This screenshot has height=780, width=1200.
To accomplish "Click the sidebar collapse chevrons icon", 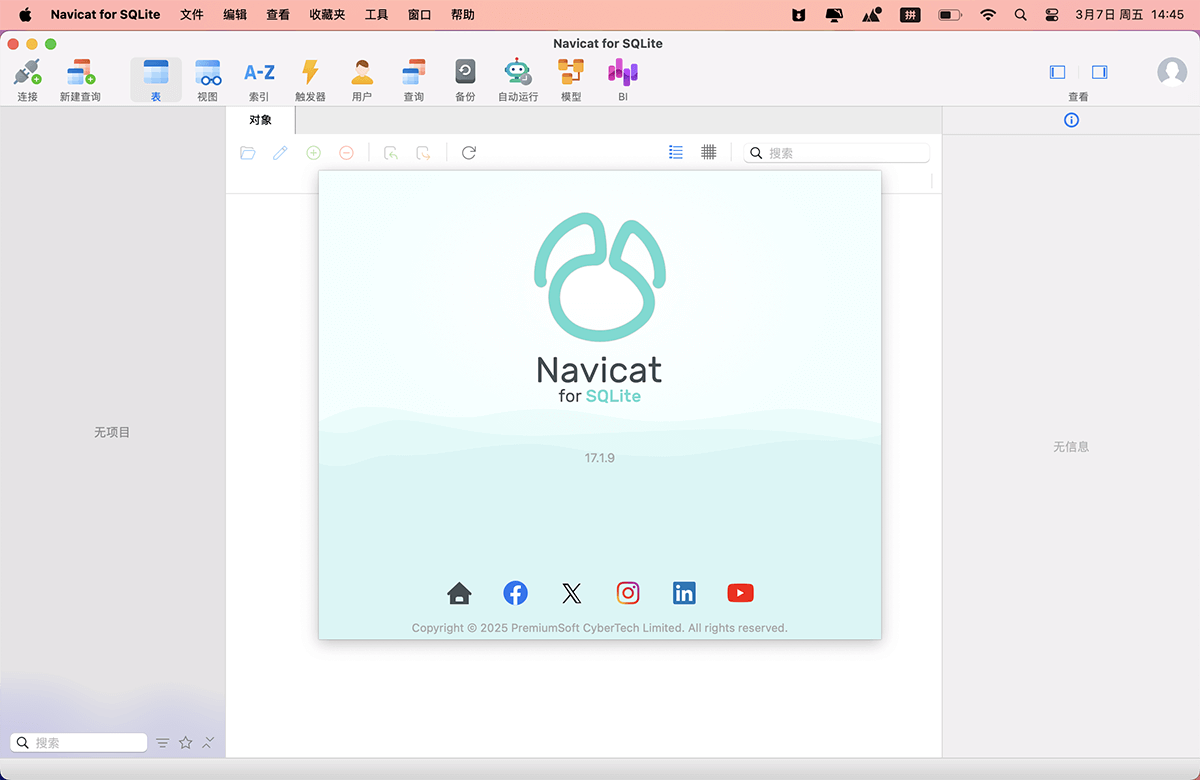I will [208, 743].
